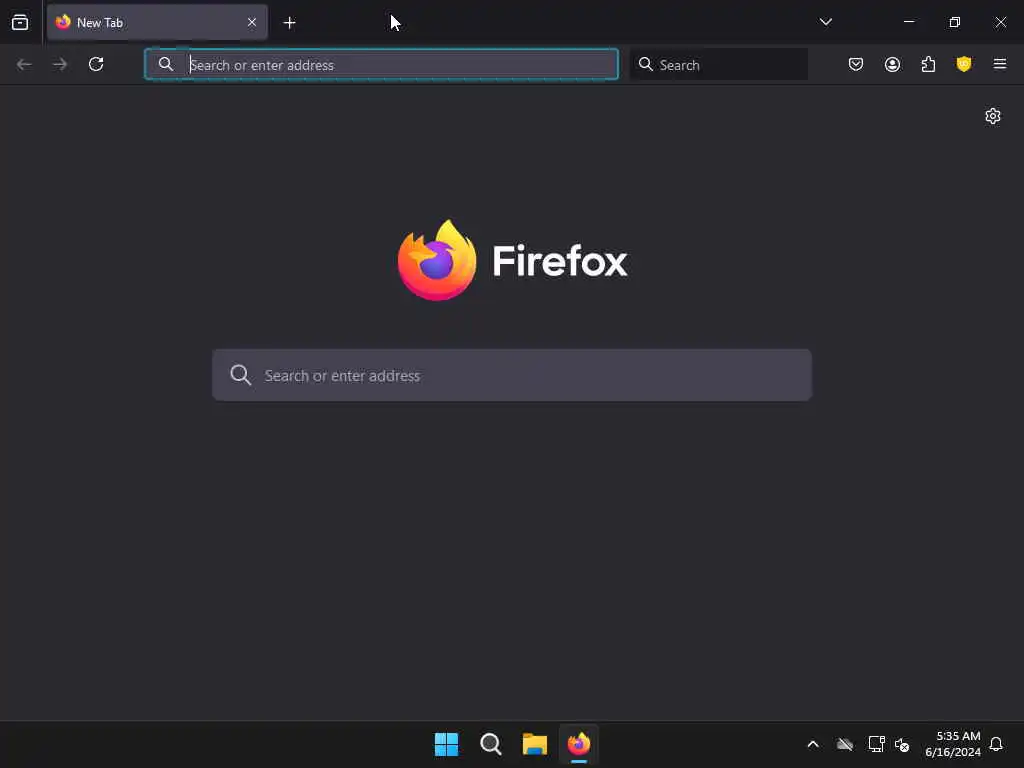Close the Firefox window
This screenshot has height=768, width=1024.
pyautogui.click(x=1000, y=22)
